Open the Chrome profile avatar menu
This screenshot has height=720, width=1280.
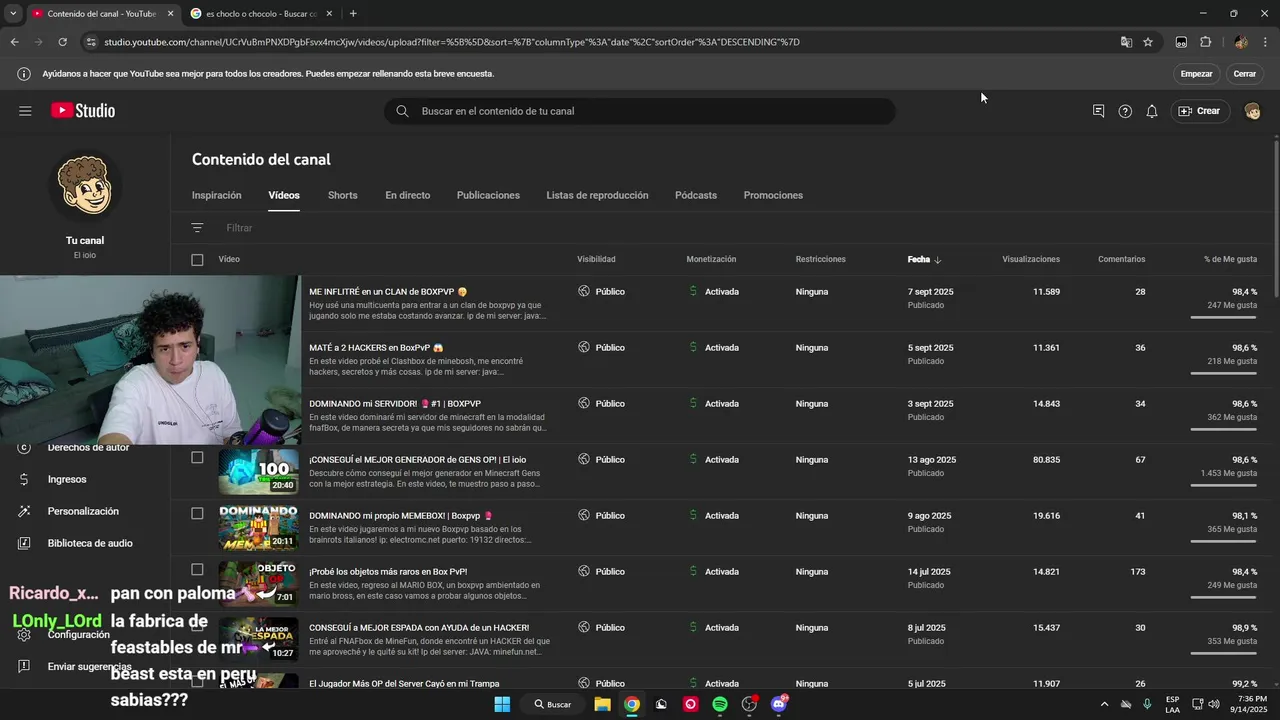click(x=1241, y=42)
